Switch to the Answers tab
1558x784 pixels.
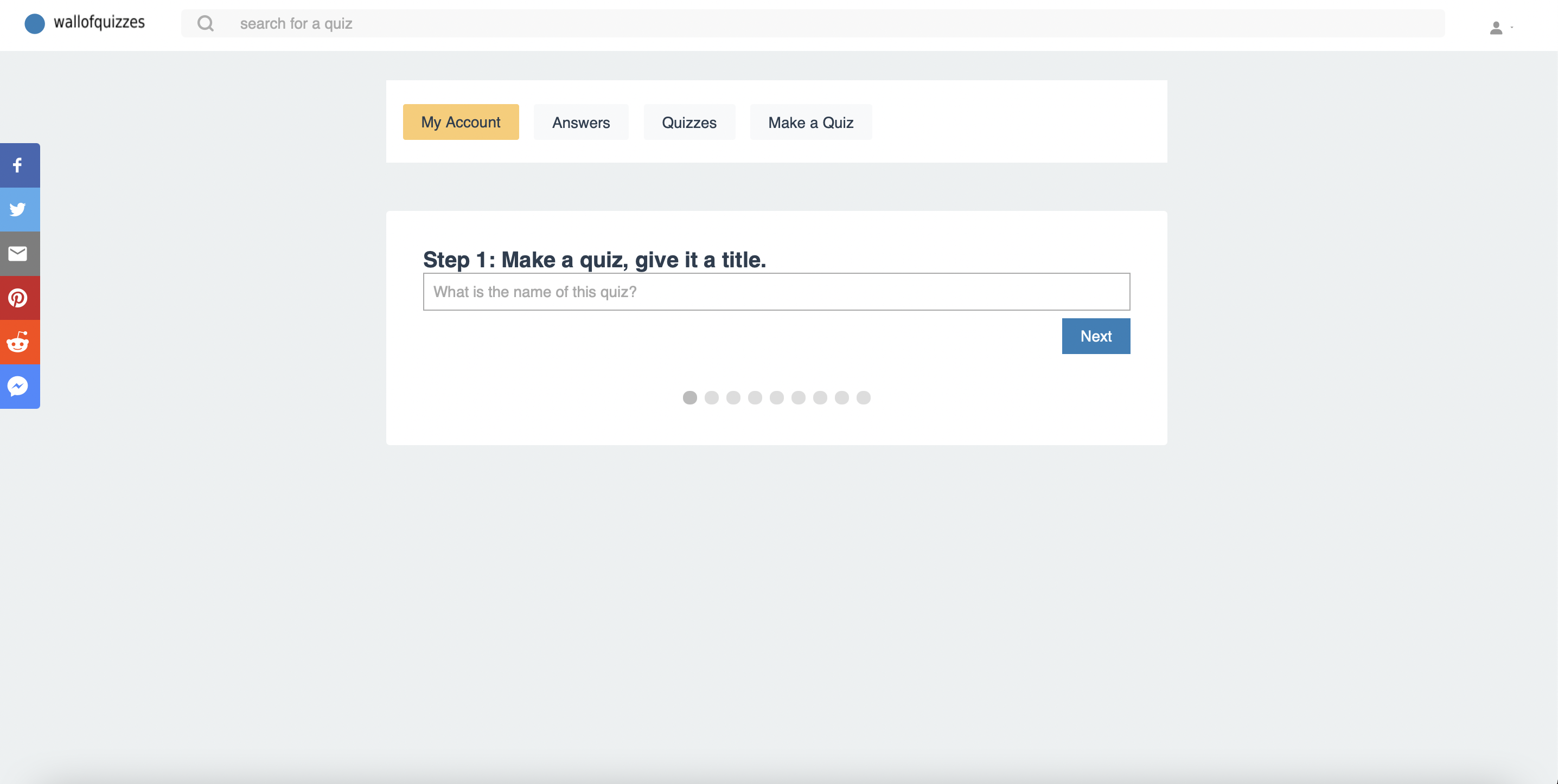point(580,122)
